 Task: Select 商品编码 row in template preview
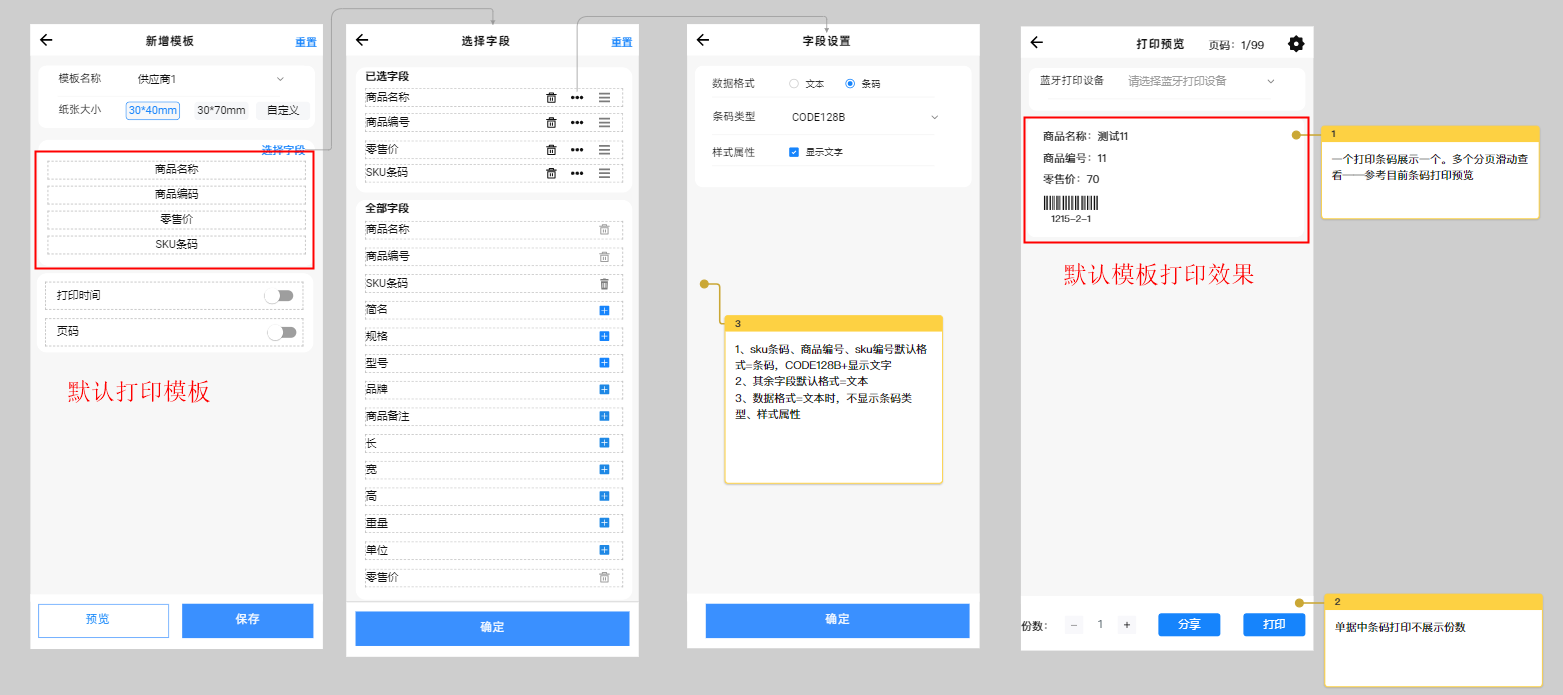(x=176, y=195)
